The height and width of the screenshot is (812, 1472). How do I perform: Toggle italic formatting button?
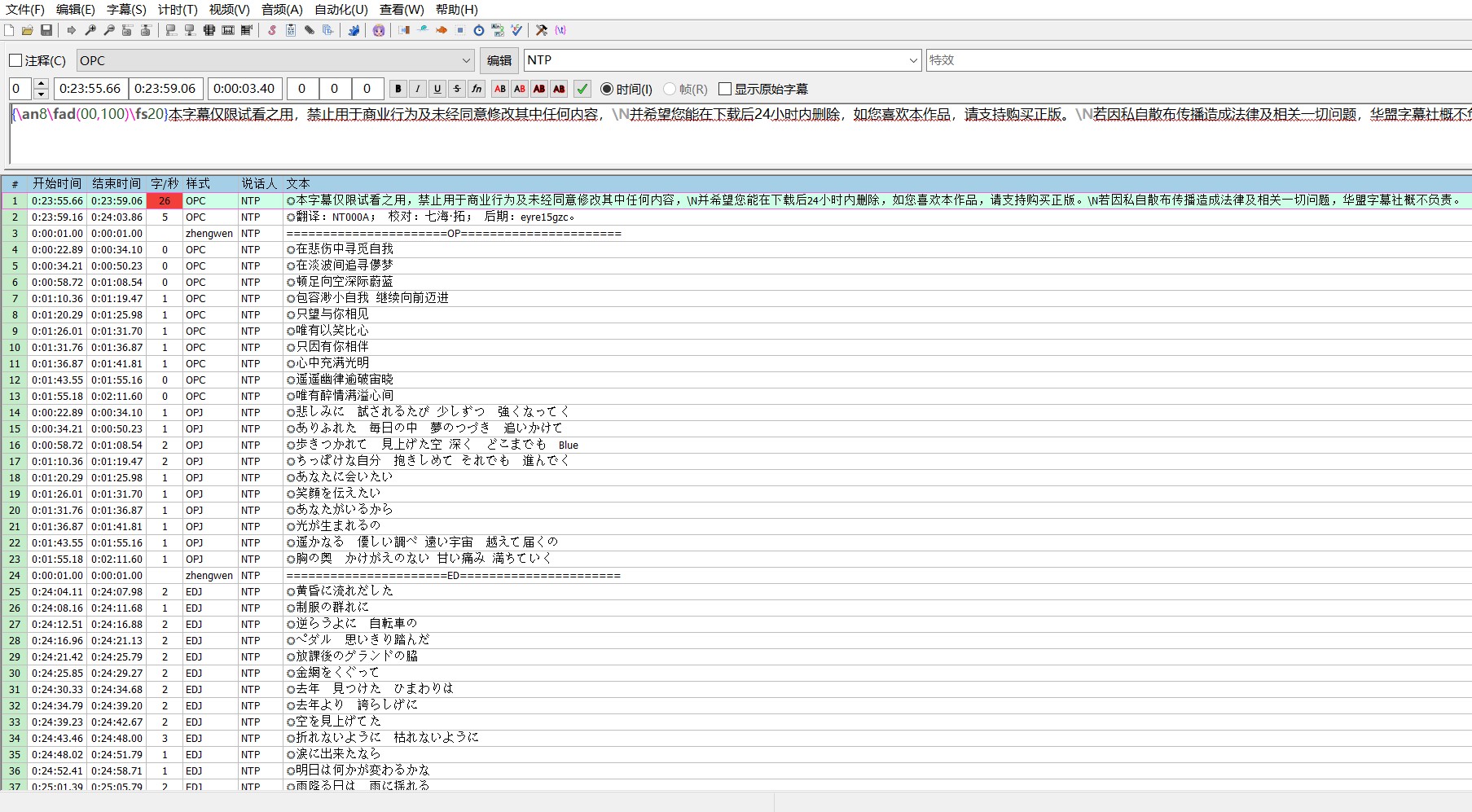418,89
